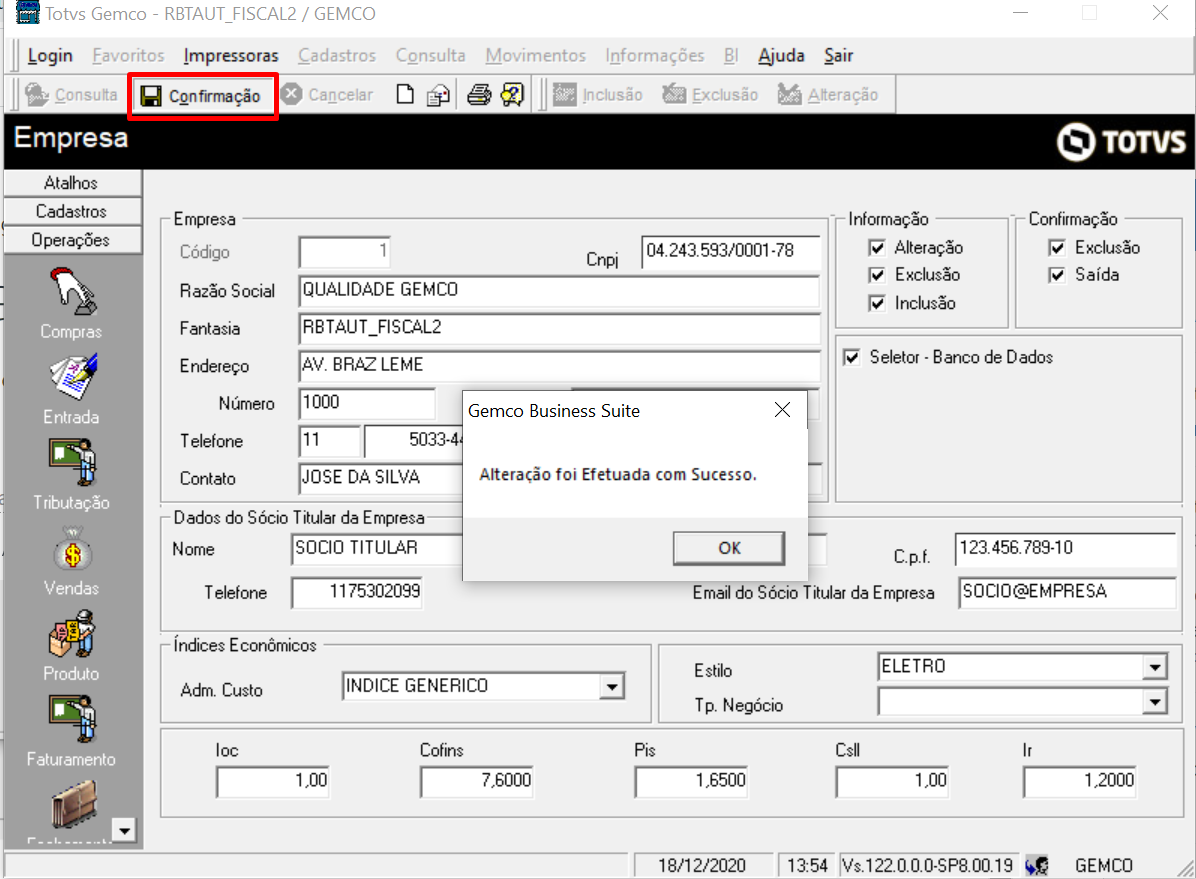The image size is (1196, 879).
Task: Click the Número field showing 1000
Action: (x=367, y=403)
